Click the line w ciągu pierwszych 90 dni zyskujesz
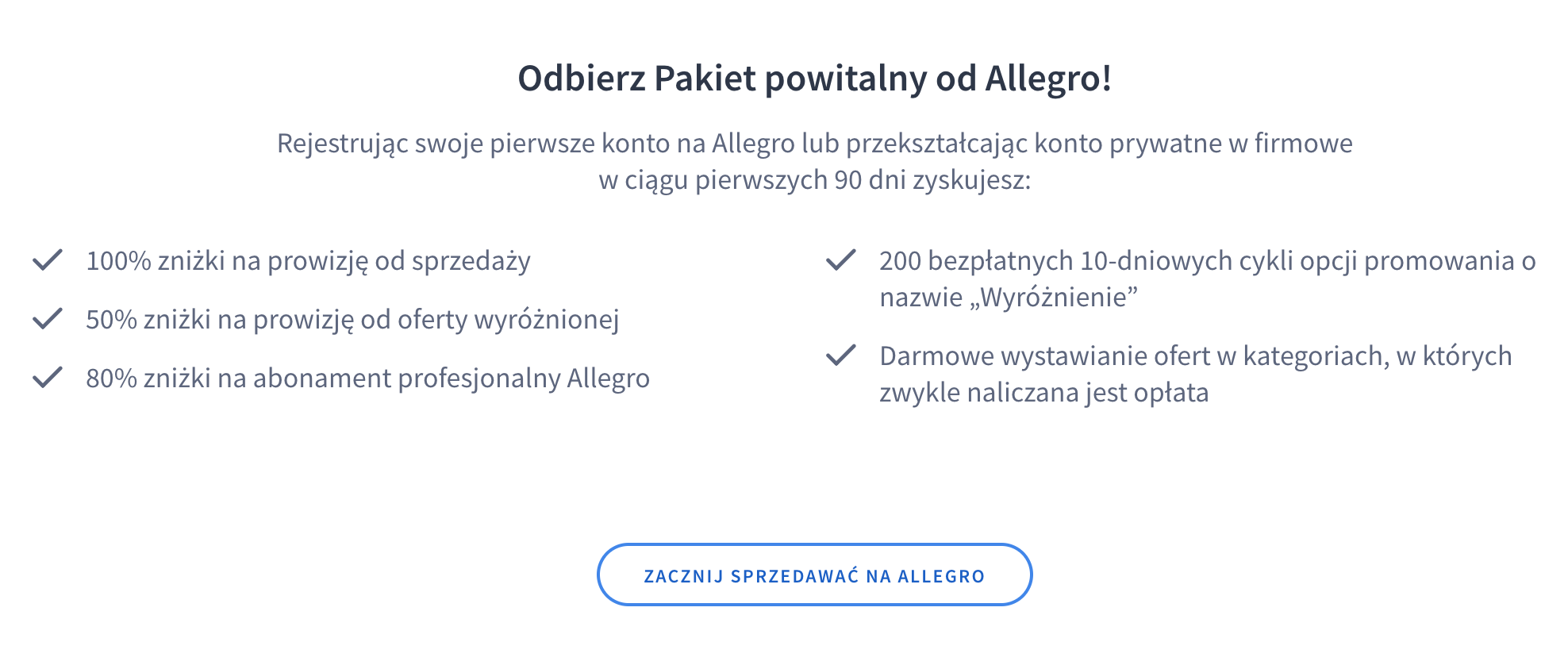 pos(814,180)
